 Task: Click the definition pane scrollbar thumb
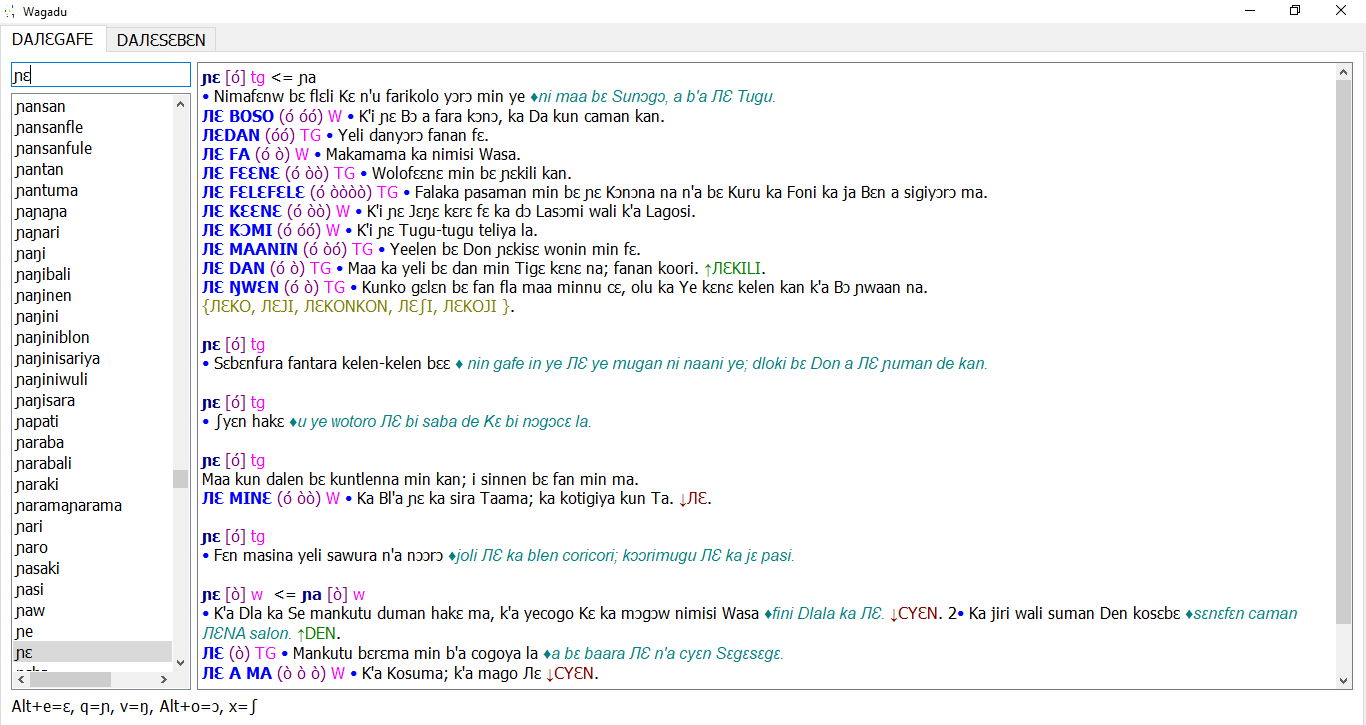point(1344,352)
